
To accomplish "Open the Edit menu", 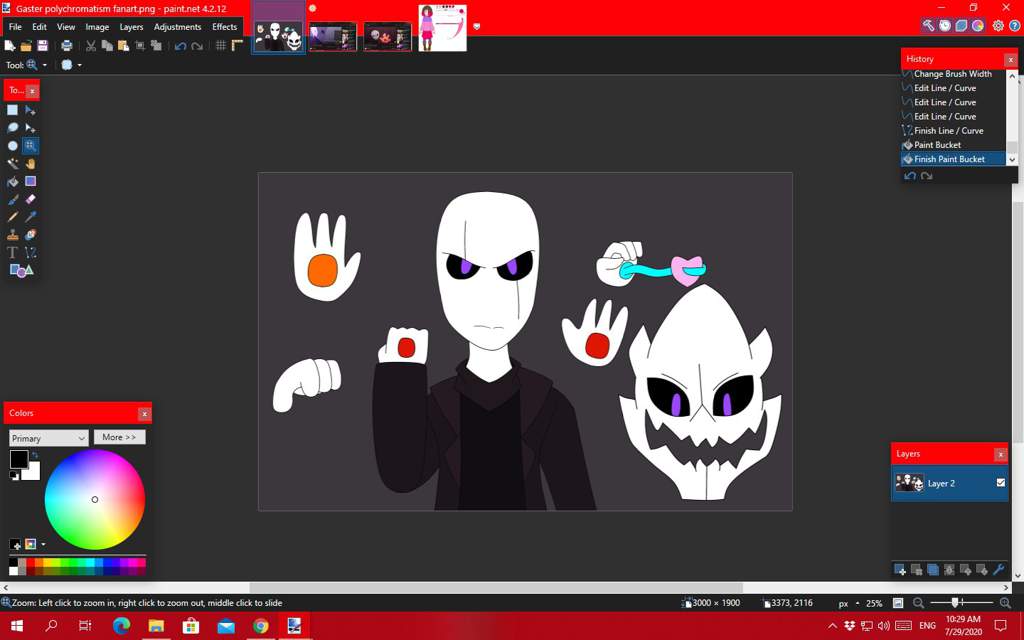I will [39, 27].
